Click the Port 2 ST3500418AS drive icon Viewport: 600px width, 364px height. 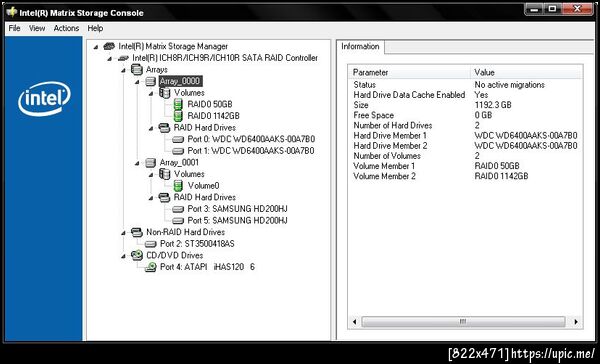point(150,244)
